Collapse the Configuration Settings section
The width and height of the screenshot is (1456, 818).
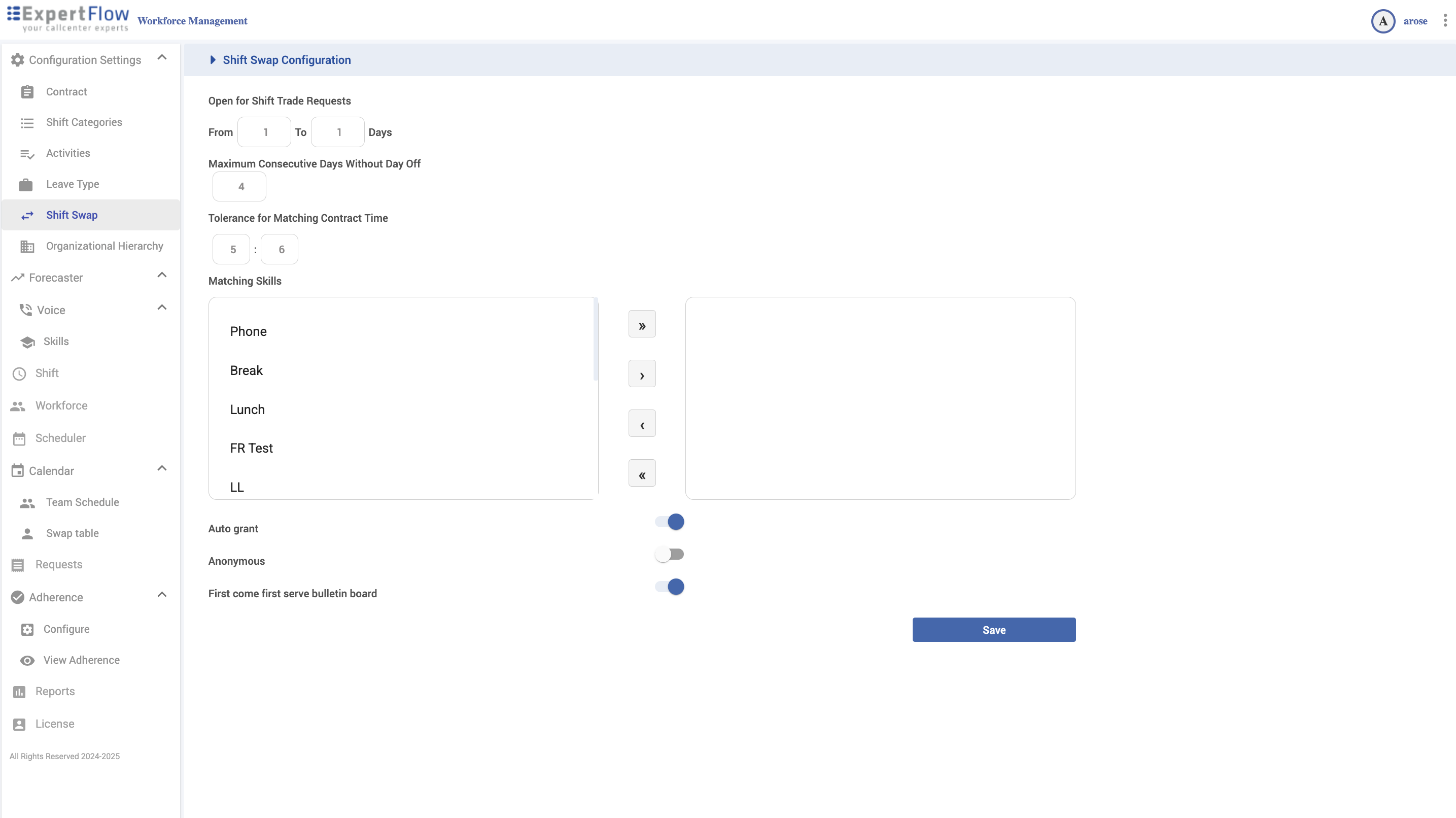[162, 58]
